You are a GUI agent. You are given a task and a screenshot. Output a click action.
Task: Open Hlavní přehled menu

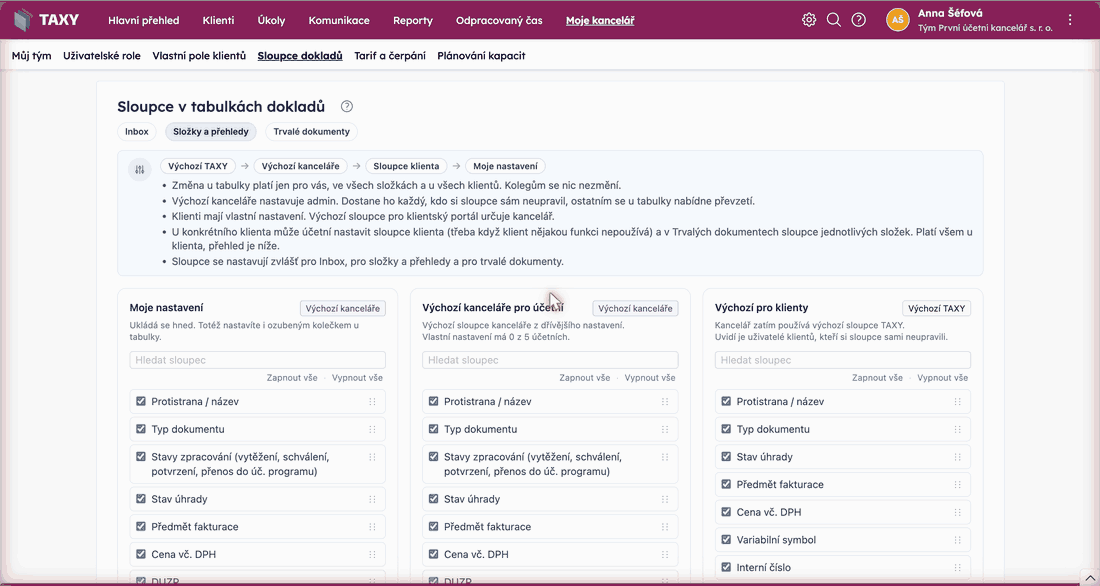144,20
